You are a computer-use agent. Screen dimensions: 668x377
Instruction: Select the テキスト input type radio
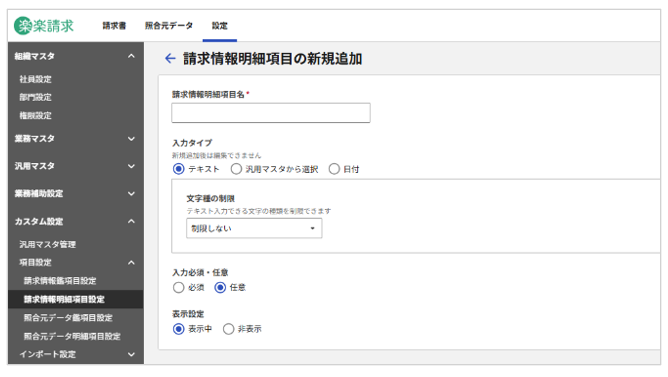[x=179, y=169]
